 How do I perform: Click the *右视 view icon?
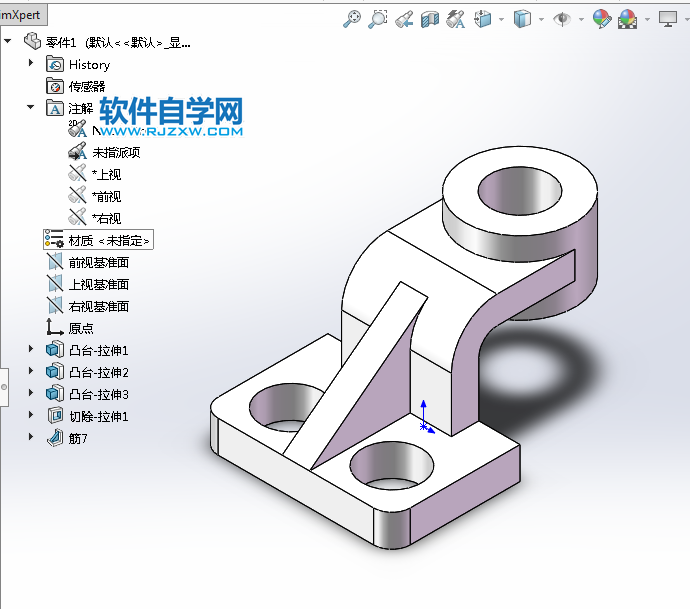77,217
